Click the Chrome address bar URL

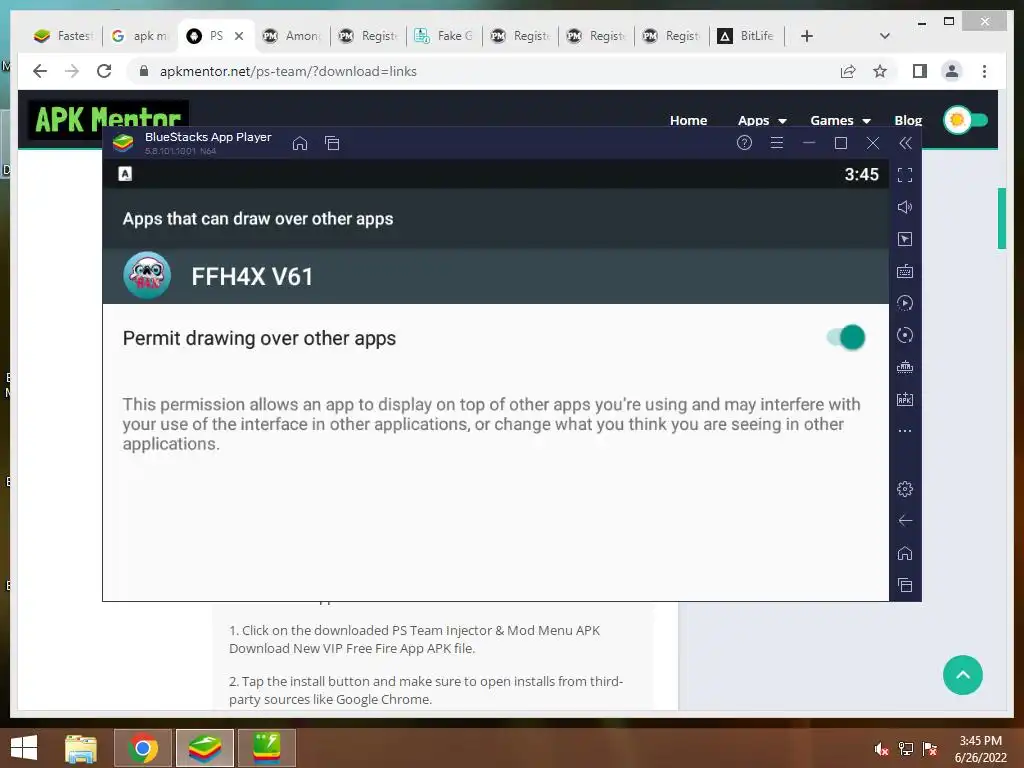[x=288, y=71]
